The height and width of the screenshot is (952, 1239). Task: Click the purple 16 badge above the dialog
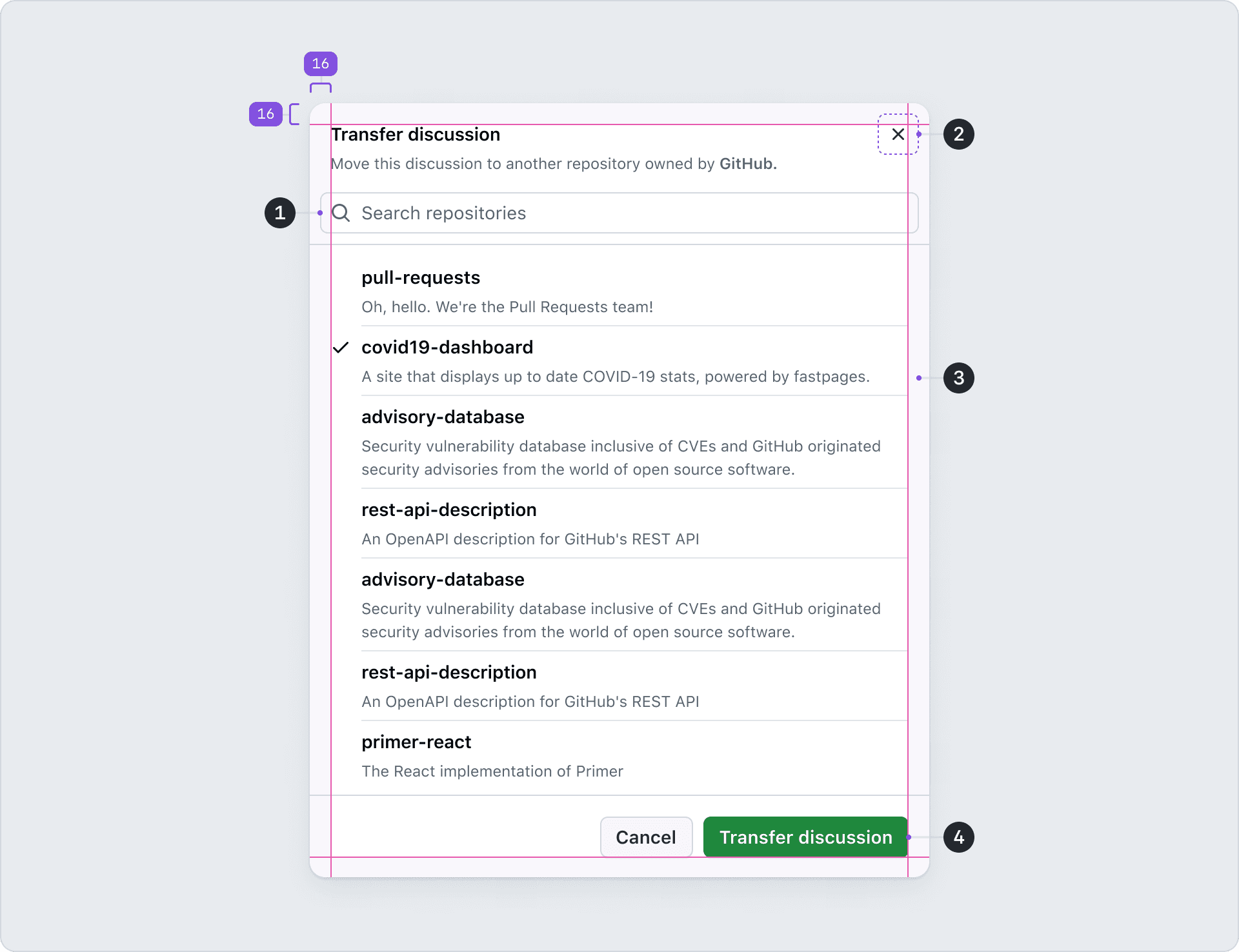(x=321, y=64)
